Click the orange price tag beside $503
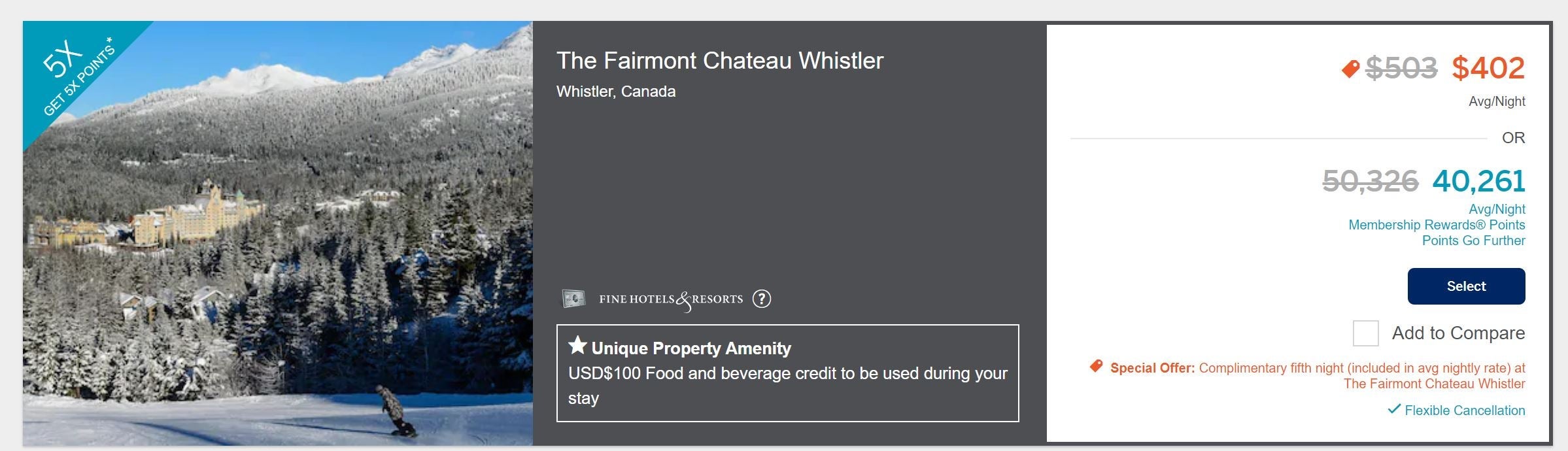The height and width of the screenshot is (451, 1568). point(1350,68)
